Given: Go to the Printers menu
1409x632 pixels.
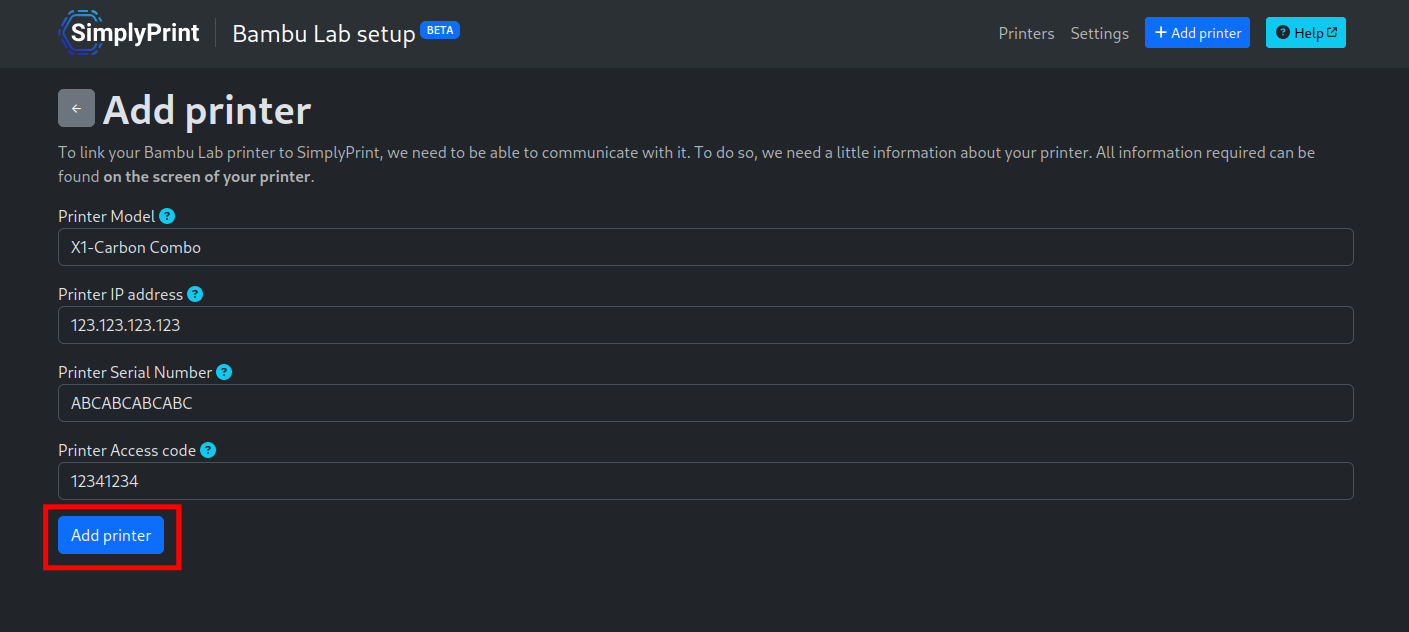Looking at the screenshot, I should click(1026, 33).
